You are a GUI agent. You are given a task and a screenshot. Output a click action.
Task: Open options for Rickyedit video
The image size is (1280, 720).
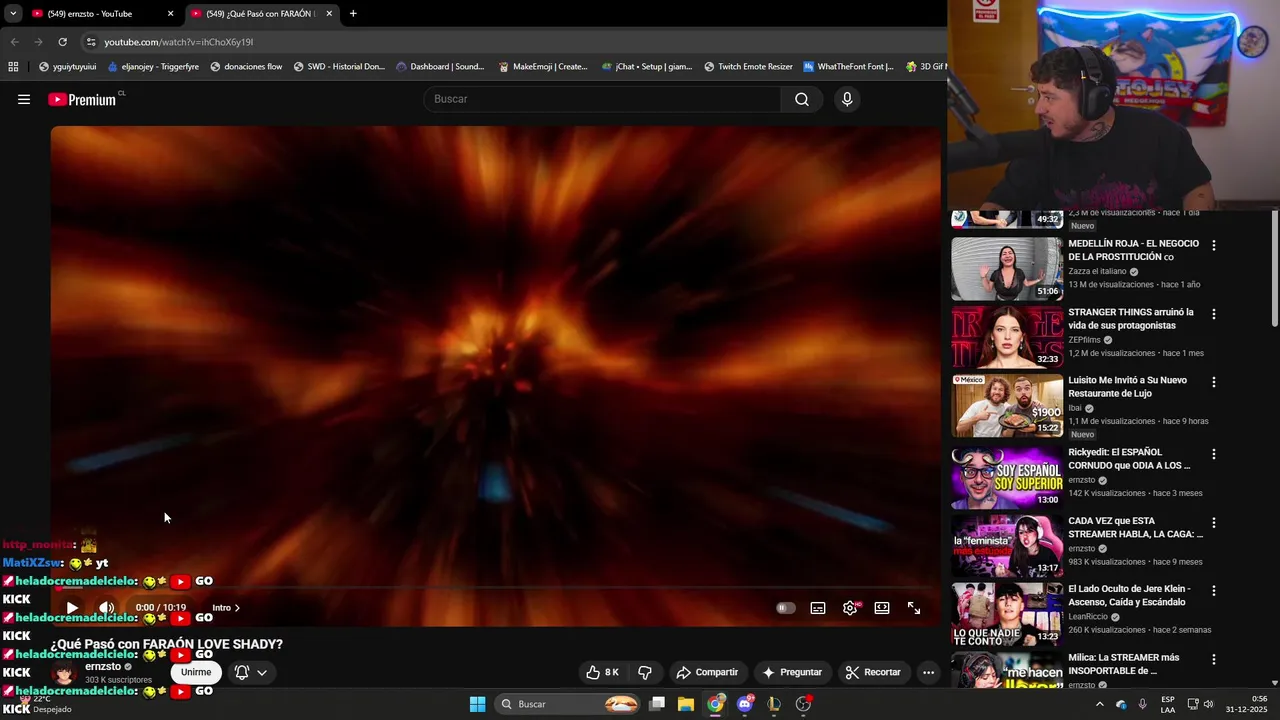[1214, 454]
